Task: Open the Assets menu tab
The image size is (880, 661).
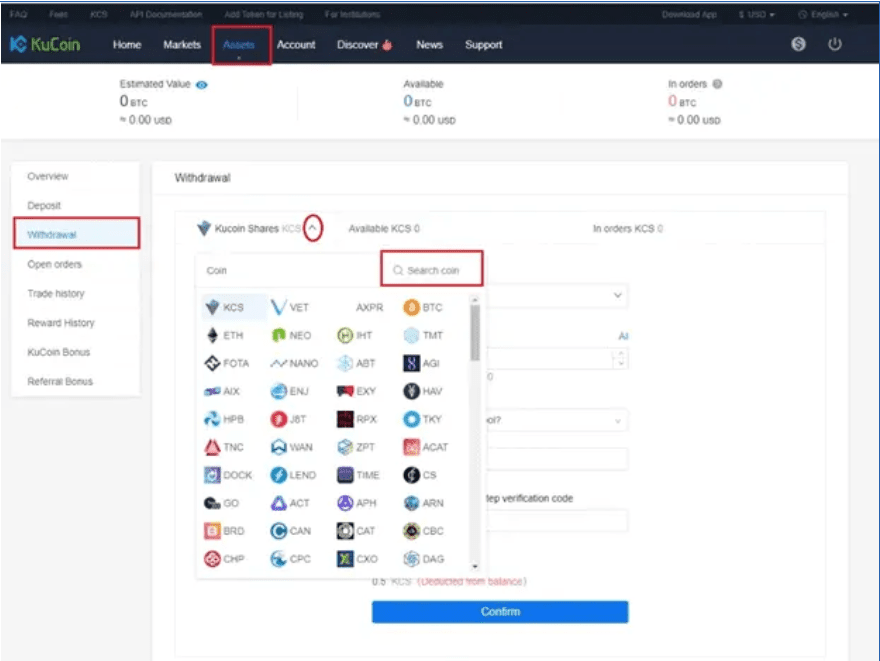Action: pyautogui.click(x=240, y=45)
